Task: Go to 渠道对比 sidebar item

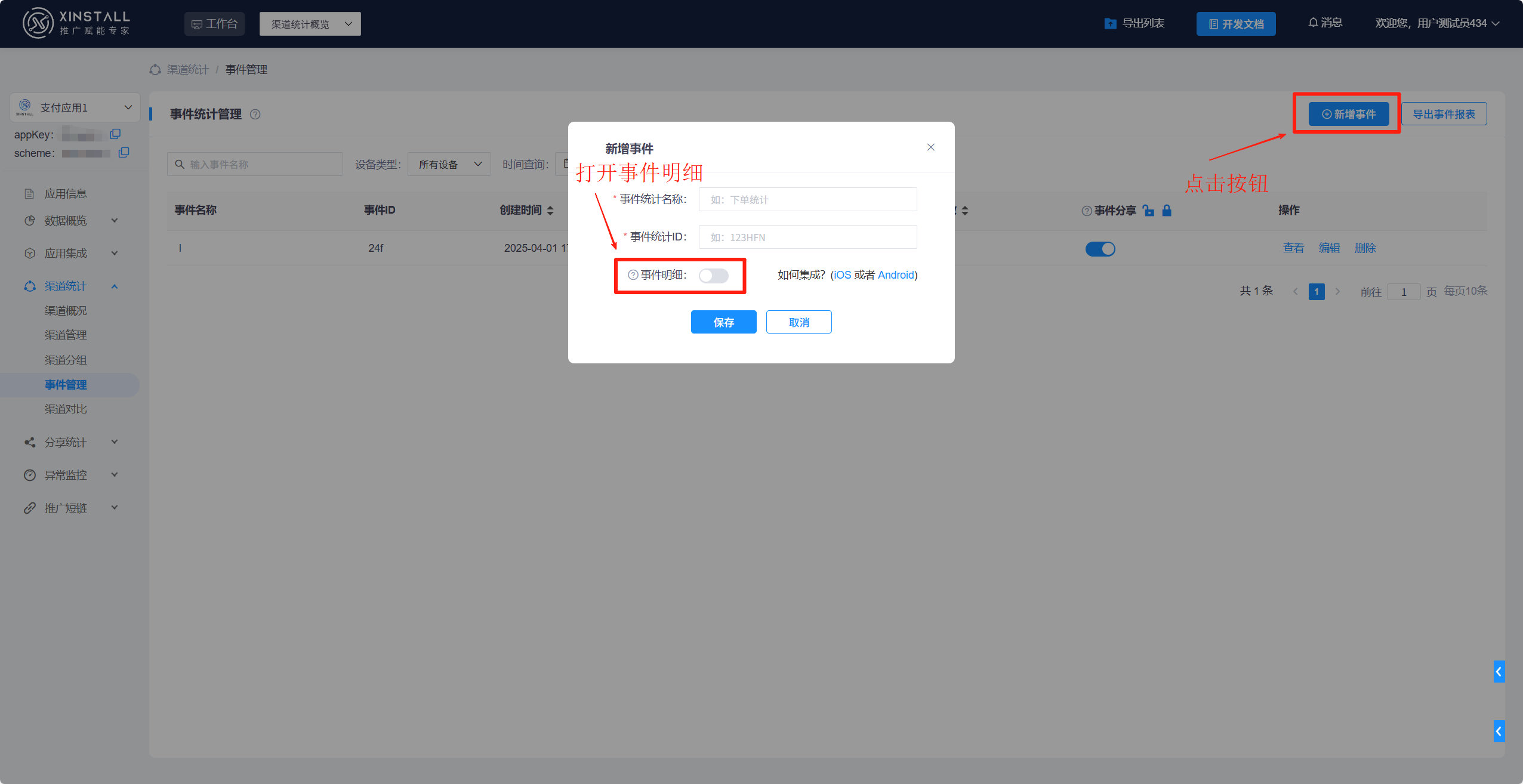Action: [66, 409]
